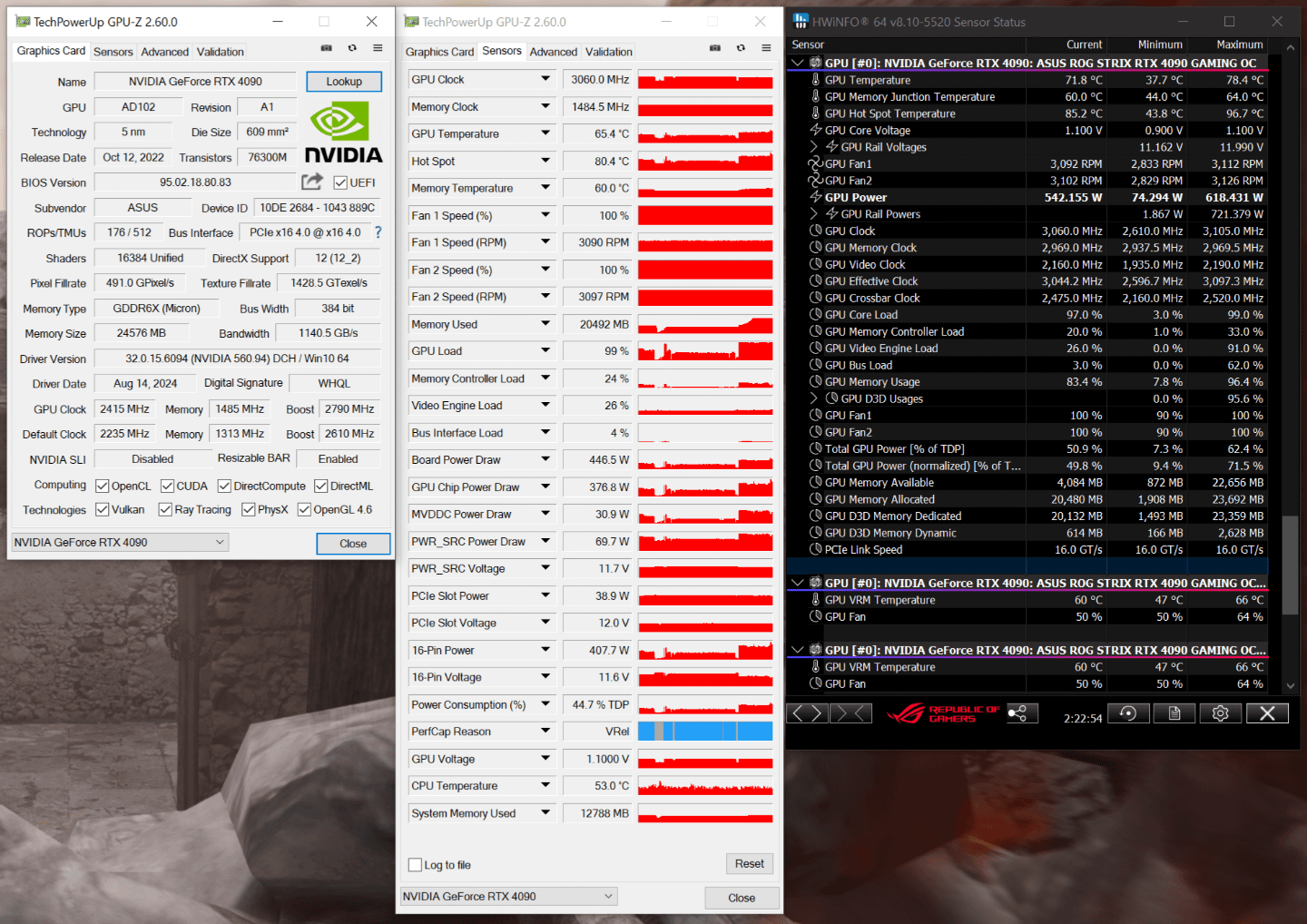Image resolution: width=1307 pixels, height=924 pixels.
Task: Click the GPU Name field in GPU-Z
Action: pos(195,82)
